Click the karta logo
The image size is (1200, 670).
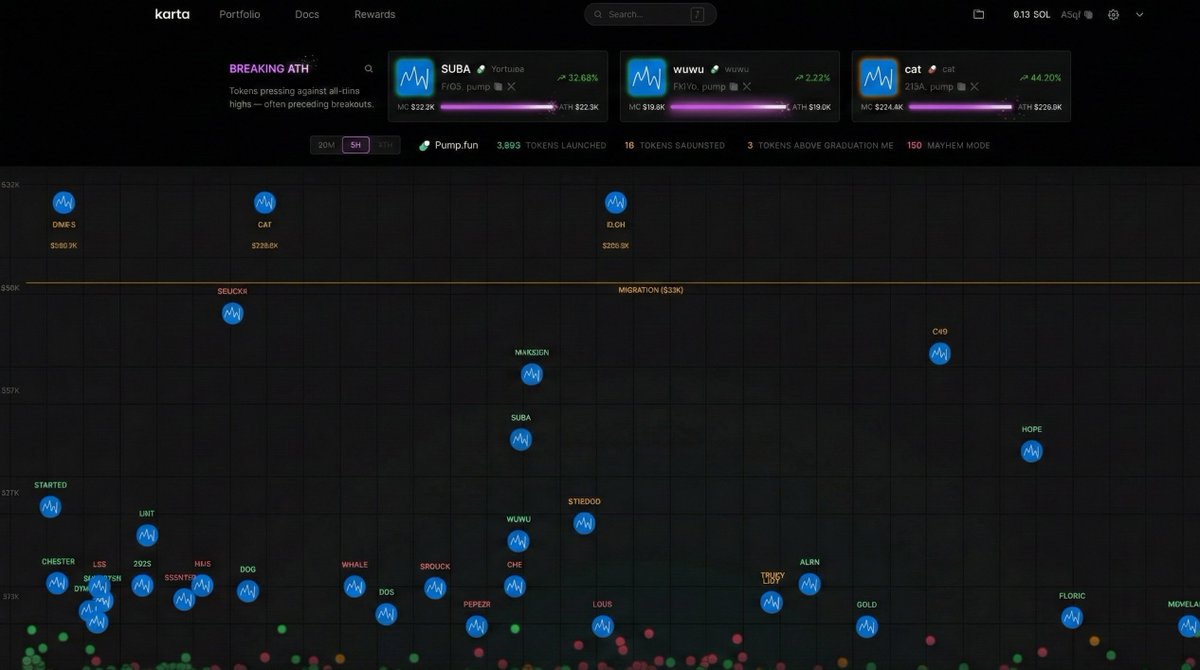pyautogui.click(x=172, y=14)
